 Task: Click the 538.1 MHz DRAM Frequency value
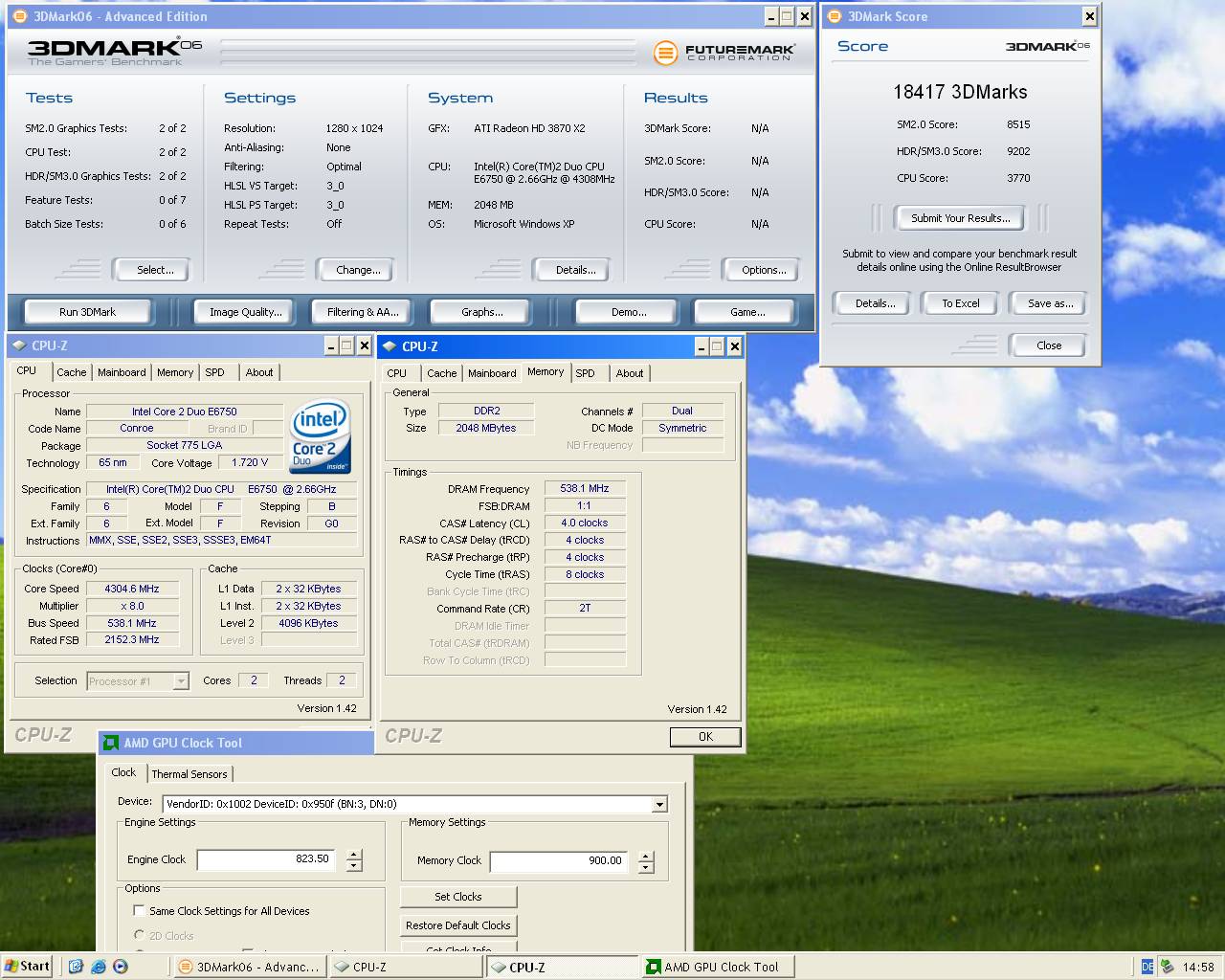584,488
